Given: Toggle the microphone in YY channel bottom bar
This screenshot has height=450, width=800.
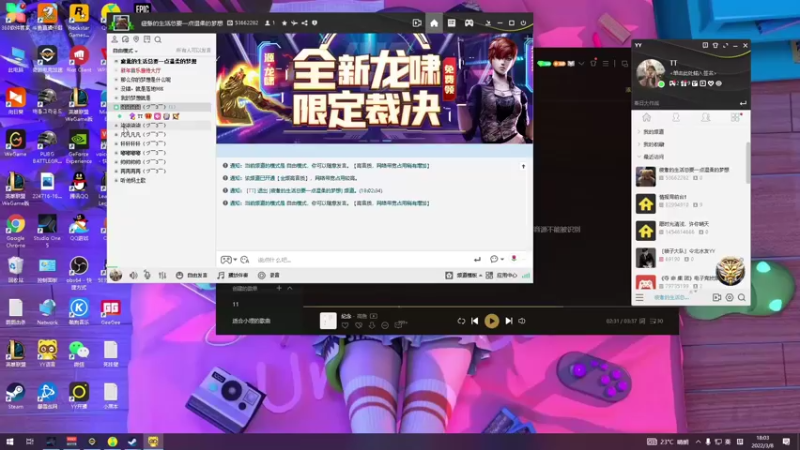Looking at the screenshot, I should (x=147, y=276).
